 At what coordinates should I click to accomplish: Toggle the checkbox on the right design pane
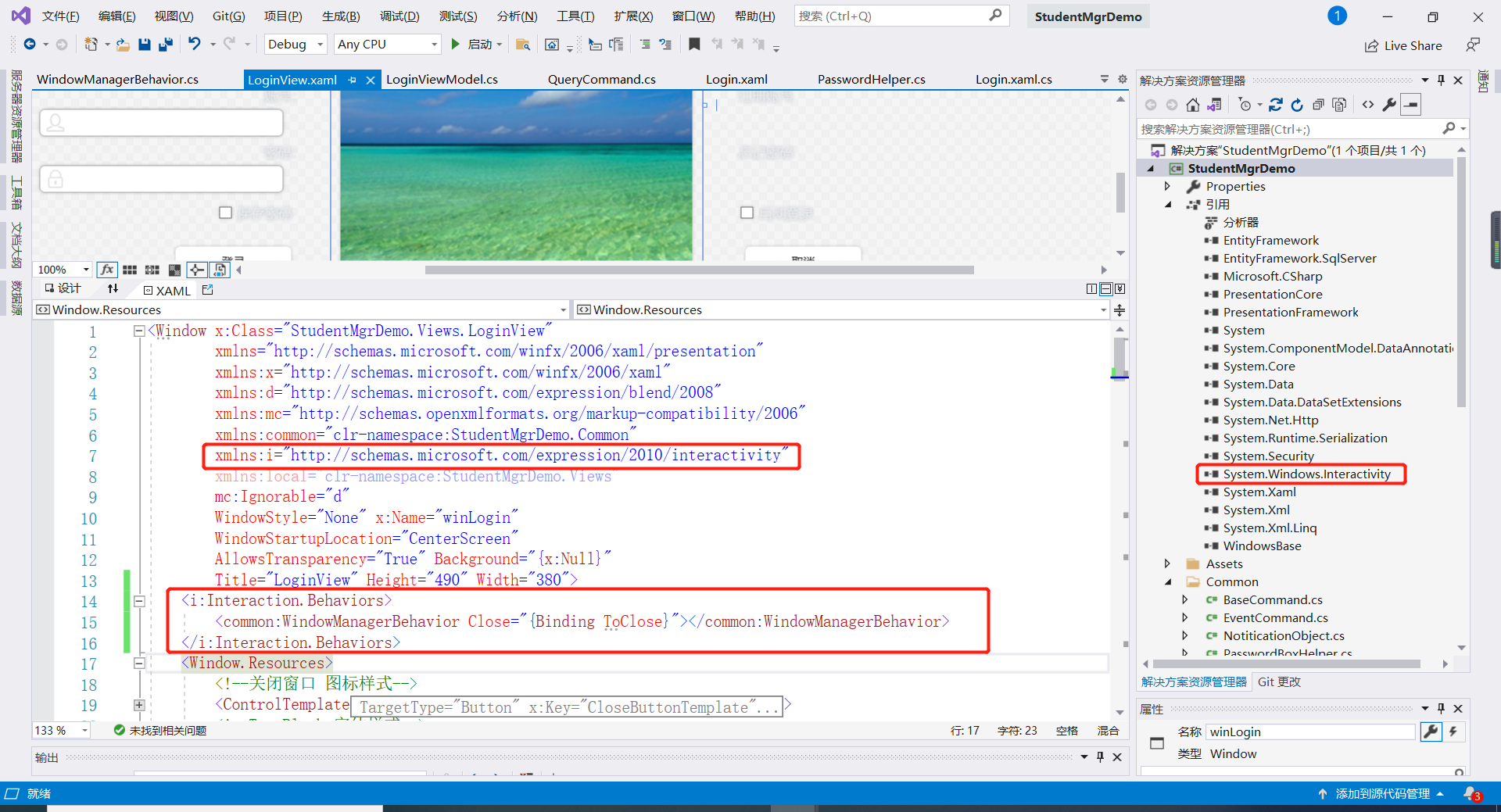(x=747, y=212)
